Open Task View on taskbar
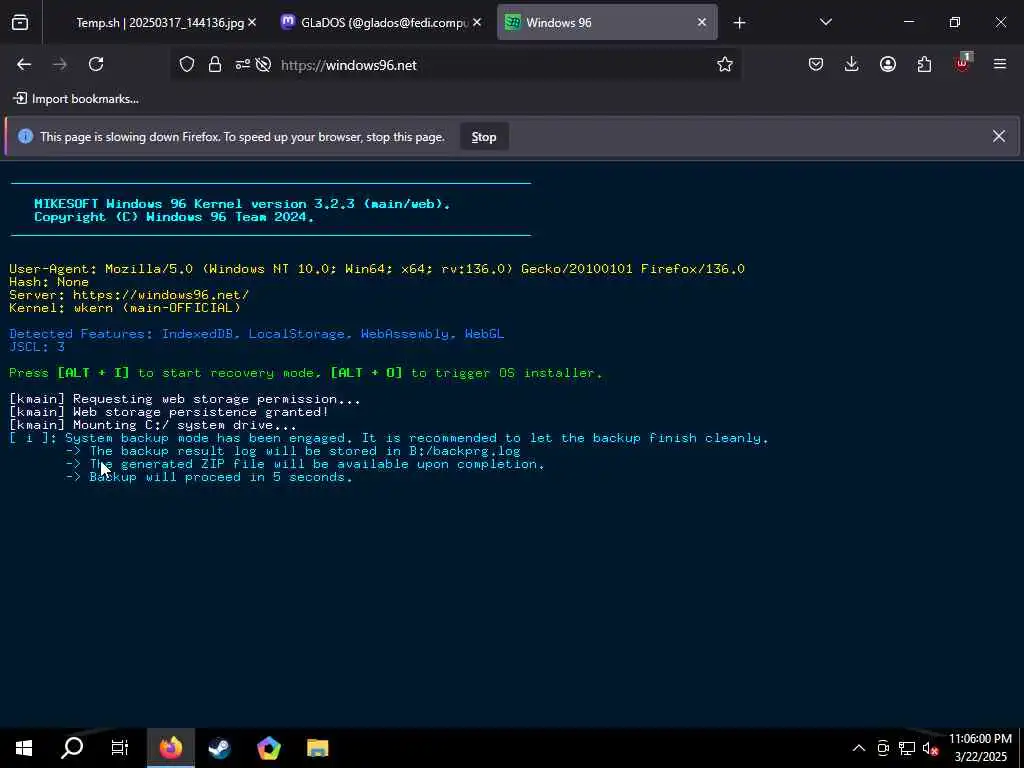 [x=120, y=748]
